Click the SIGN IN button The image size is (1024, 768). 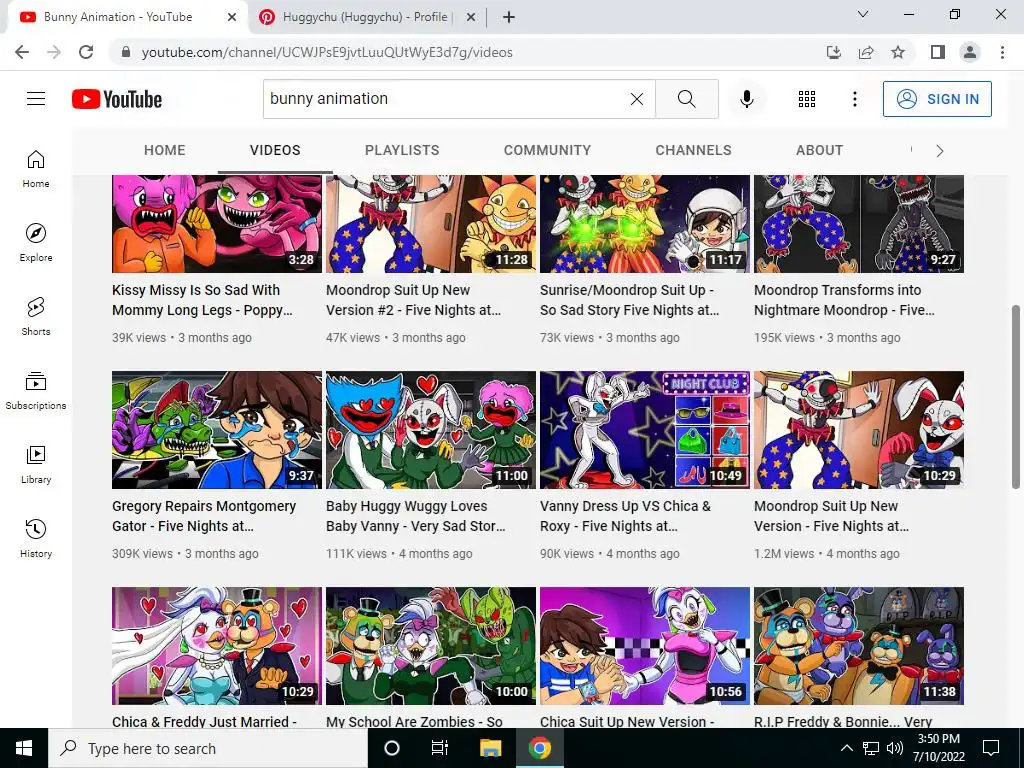tap(937, 99)
